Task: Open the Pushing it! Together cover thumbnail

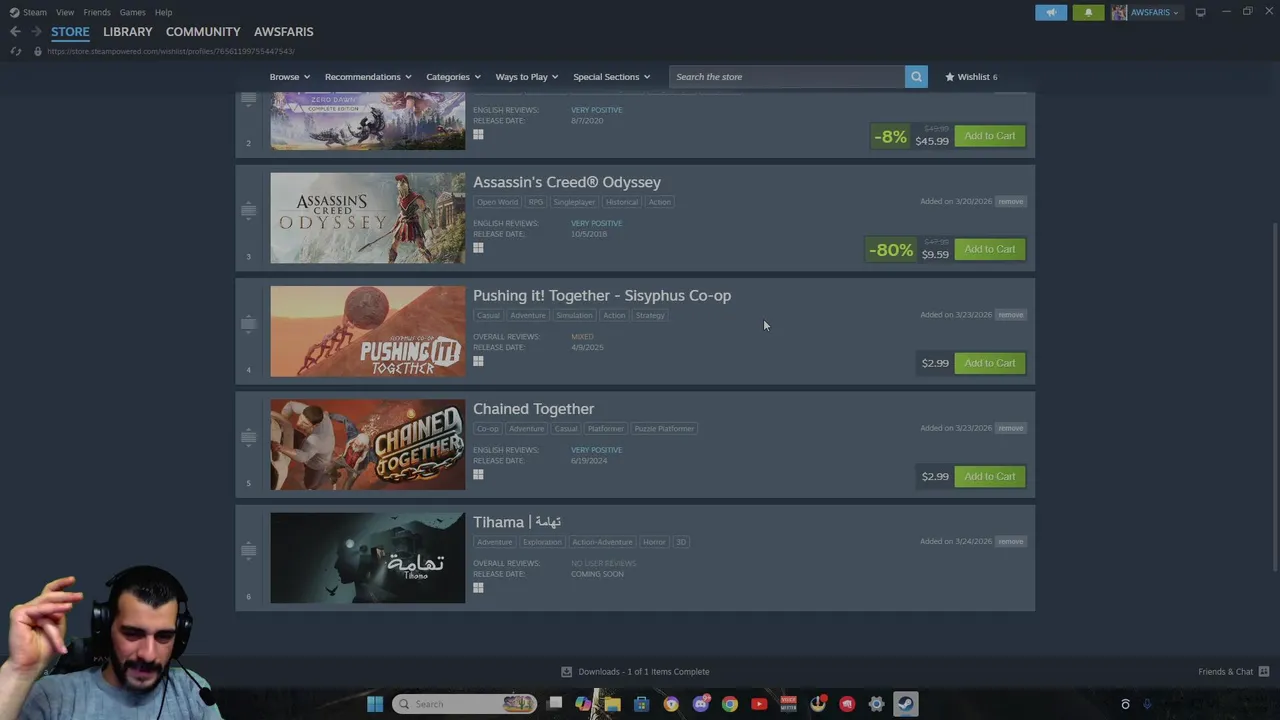Action: (x=367, y=331)
